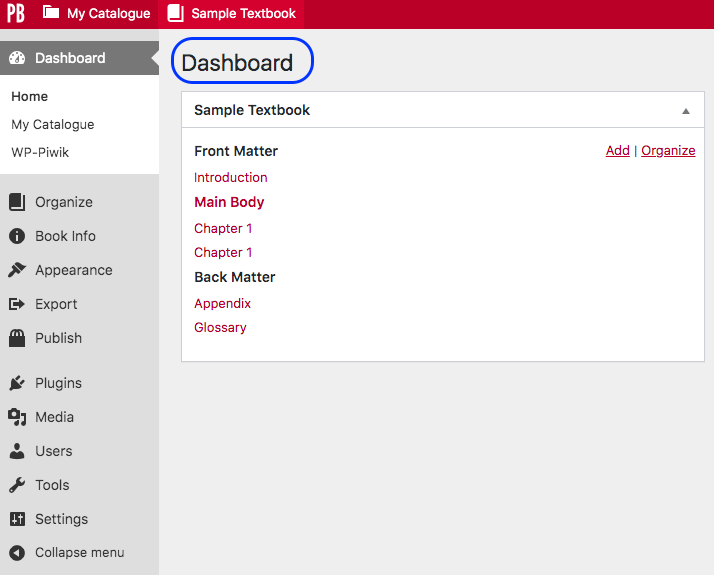714x575 pixels.
Task: Open the Plugins menu label
Action: (x=58, y=383)
